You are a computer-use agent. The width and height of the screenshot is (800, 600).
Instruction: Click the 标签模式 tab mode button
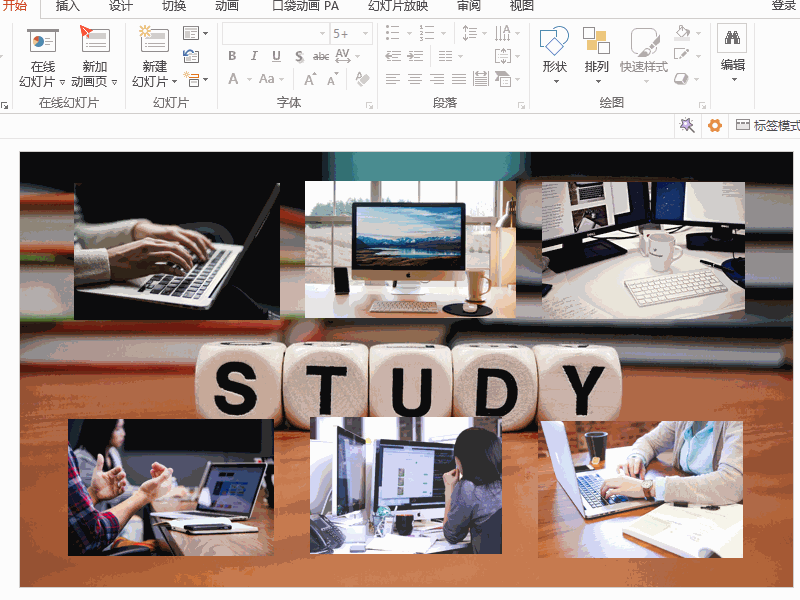click(768, 125)
